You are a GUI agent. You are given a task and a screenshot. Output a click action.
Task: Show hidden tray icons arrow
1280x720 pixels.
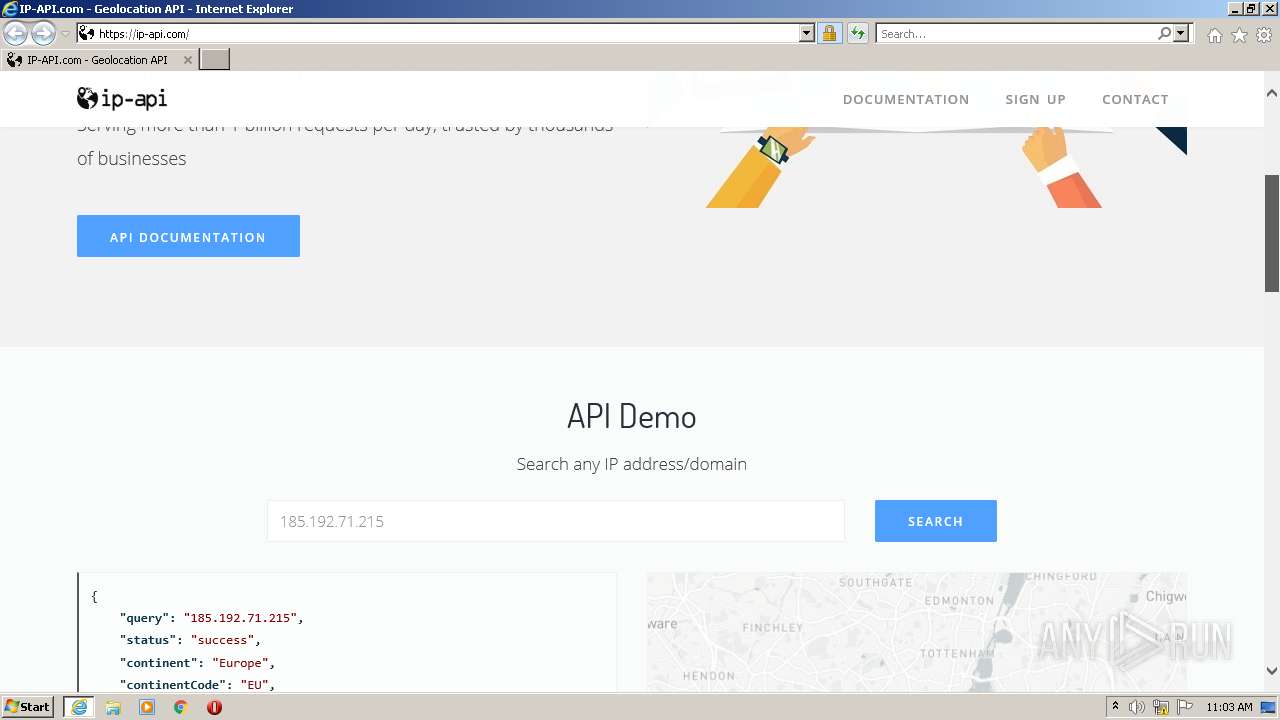1115,707
